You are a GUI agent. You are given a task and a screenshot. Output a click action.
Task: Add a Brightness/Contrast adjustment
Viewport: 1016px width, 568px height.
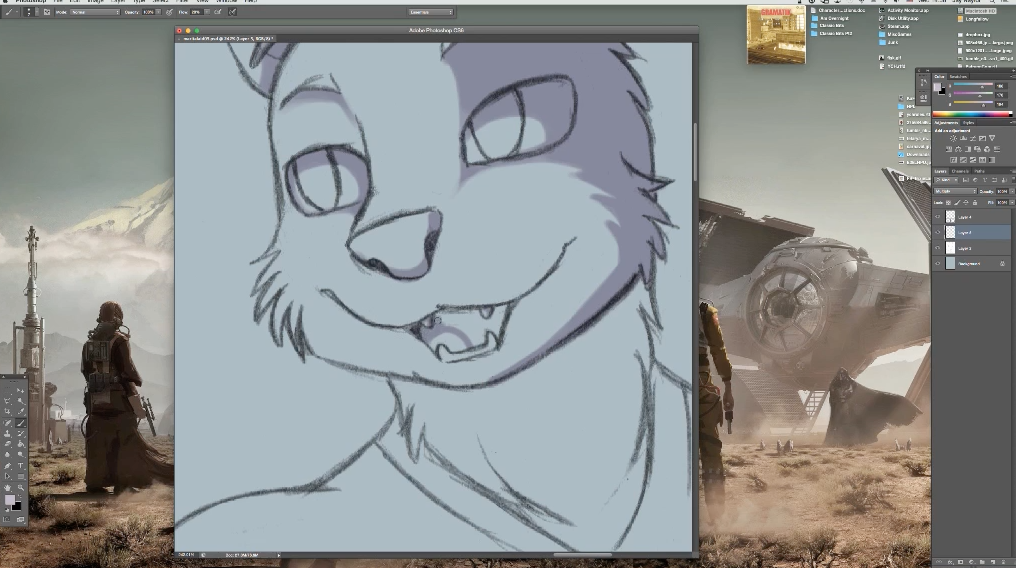pyautogui.click(x=953, y=139)
